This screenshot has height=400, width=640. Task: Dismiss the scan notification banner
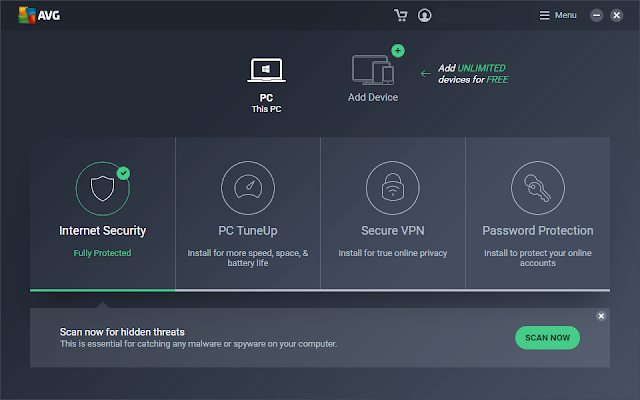pyautogui.click(x=601, y=316)
